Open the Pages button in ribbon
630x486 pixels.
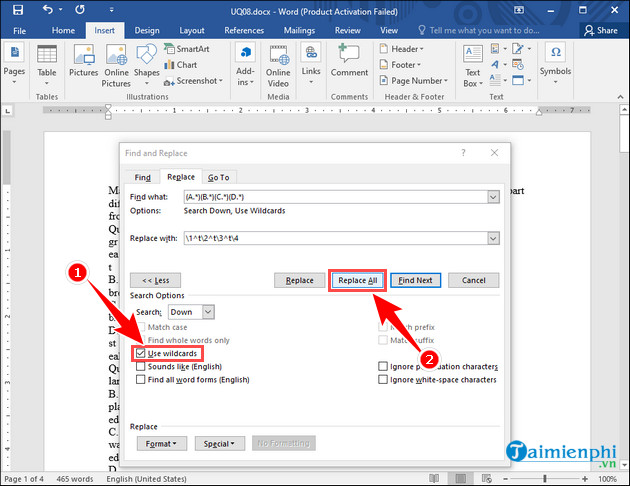(14, 64)
